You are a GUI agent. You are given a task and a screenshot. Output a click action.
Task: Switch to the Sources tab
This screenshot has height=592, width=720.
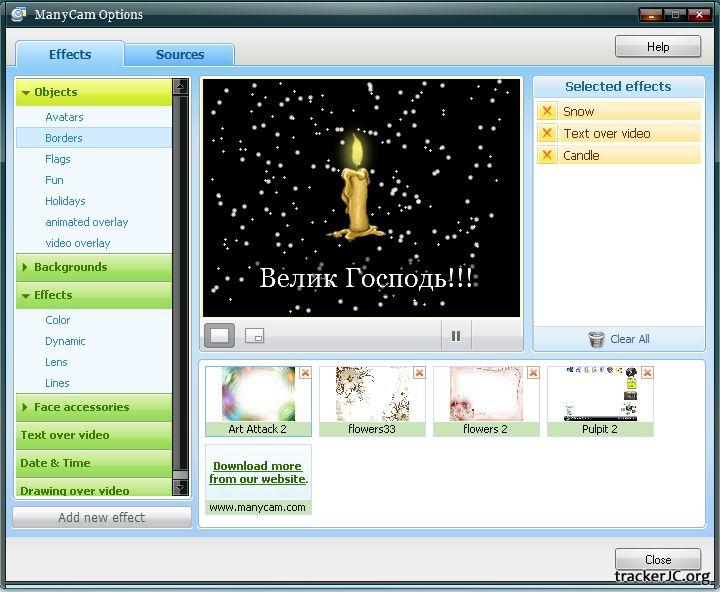(180, 55)
